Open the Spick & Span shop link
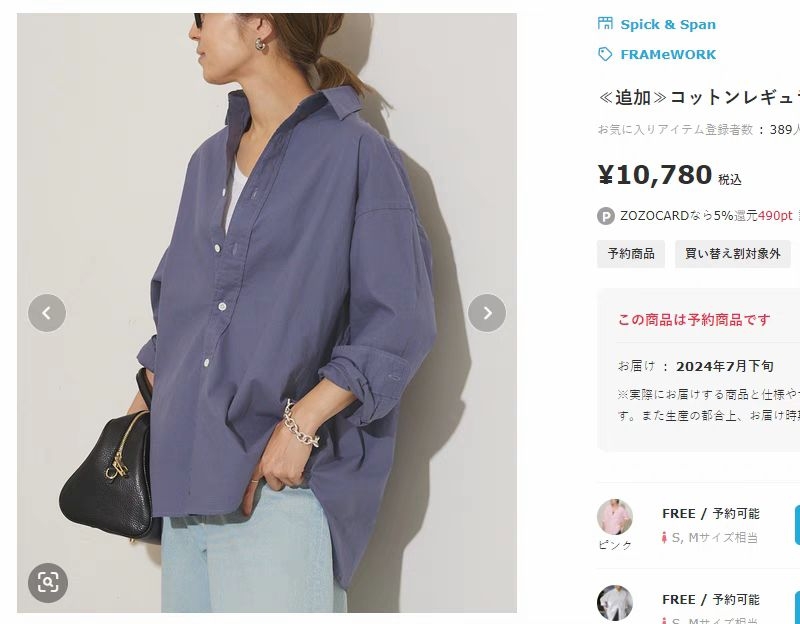The width and height of the screenshot is (800, 624). [668, 24]
